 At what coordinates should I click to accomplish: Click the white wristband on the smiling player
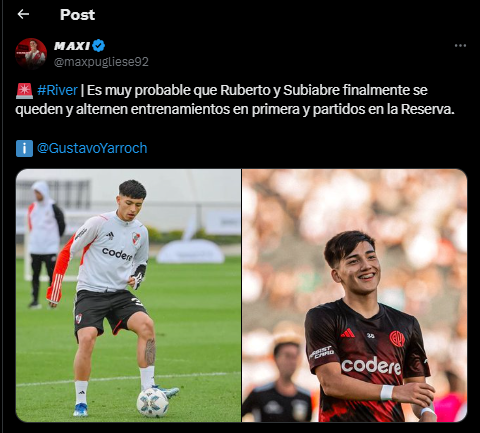tap(387, 392)
